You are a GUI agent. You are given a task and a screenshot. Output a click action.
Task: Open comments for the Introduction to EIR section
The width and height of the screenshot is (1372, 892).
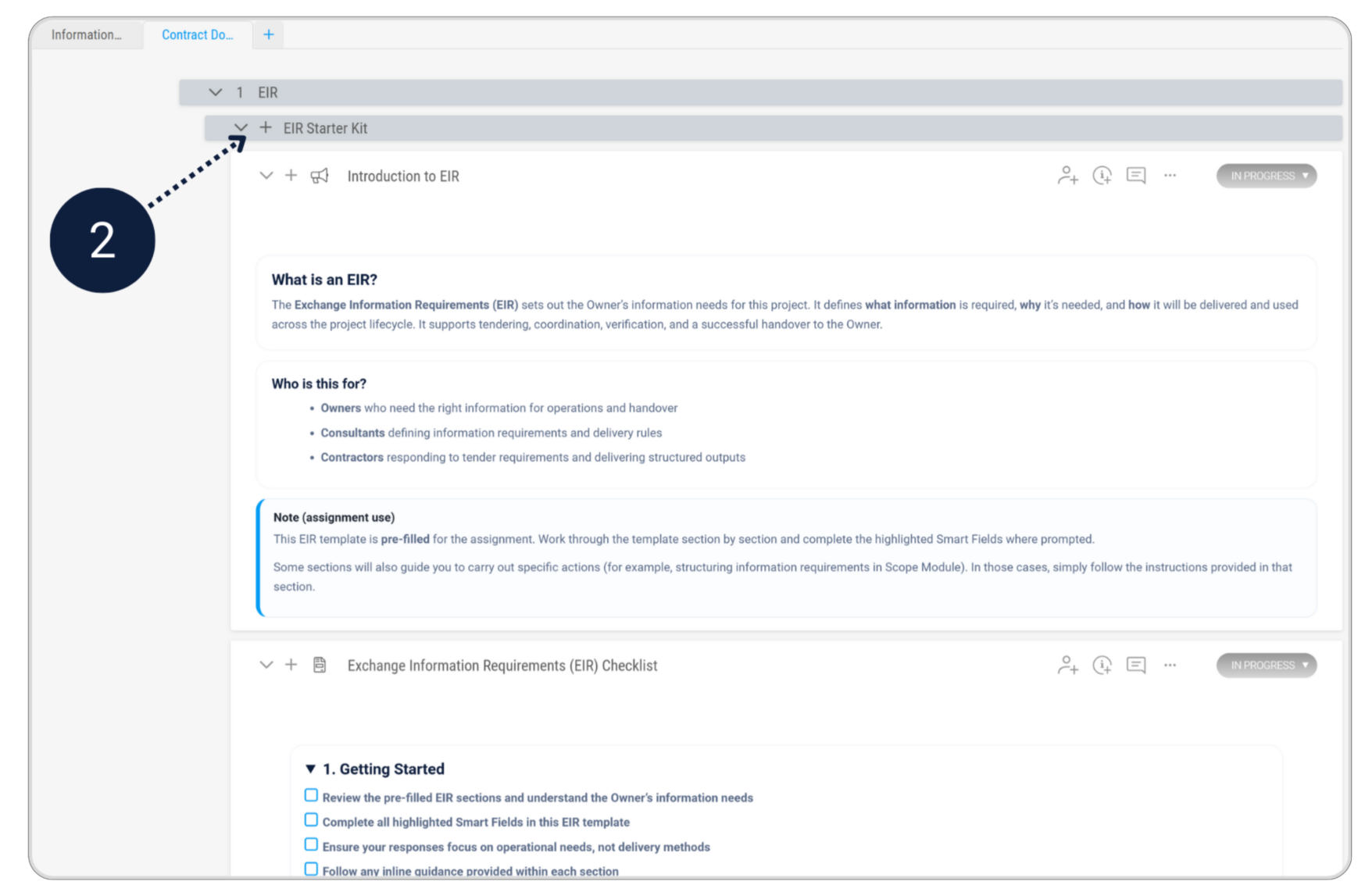1136,176
